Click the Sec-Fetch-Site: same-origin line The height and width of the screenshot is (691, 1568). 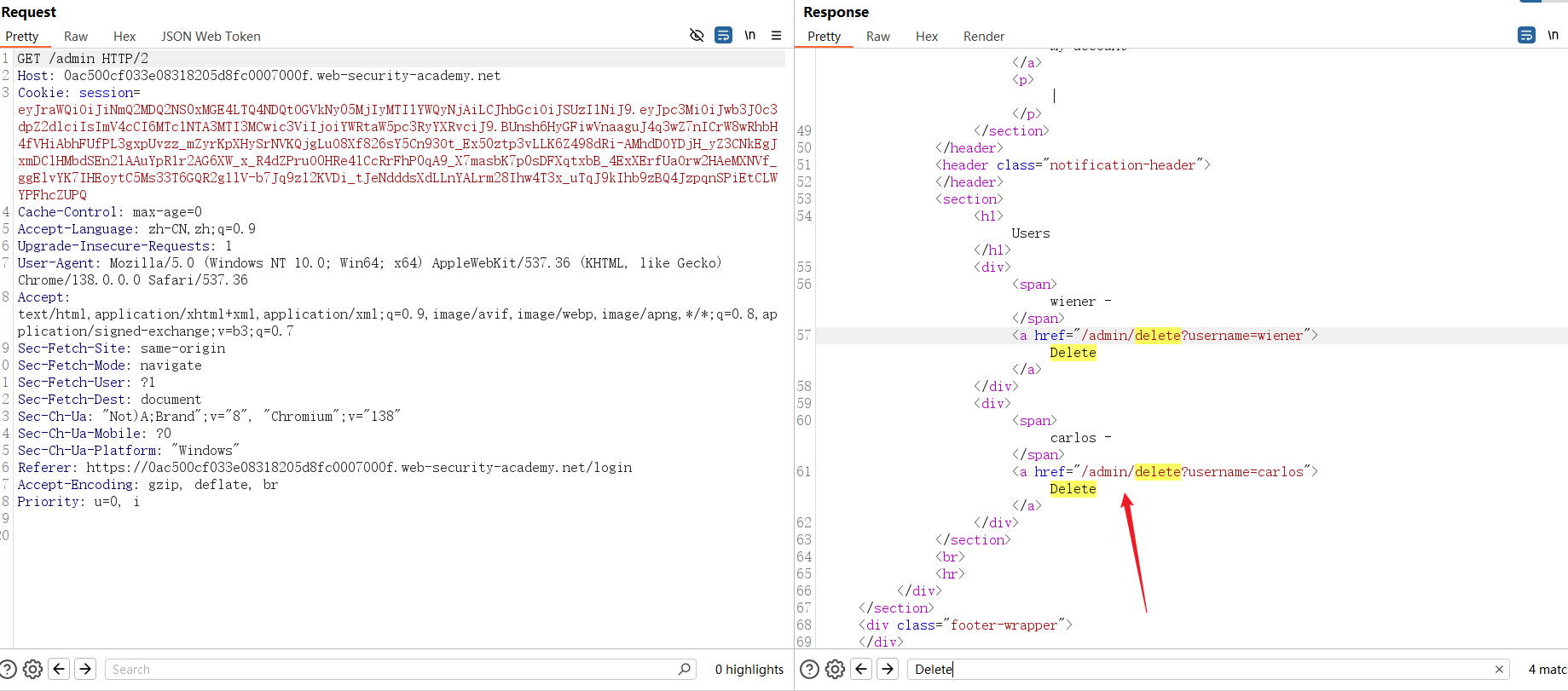[121, 348]
